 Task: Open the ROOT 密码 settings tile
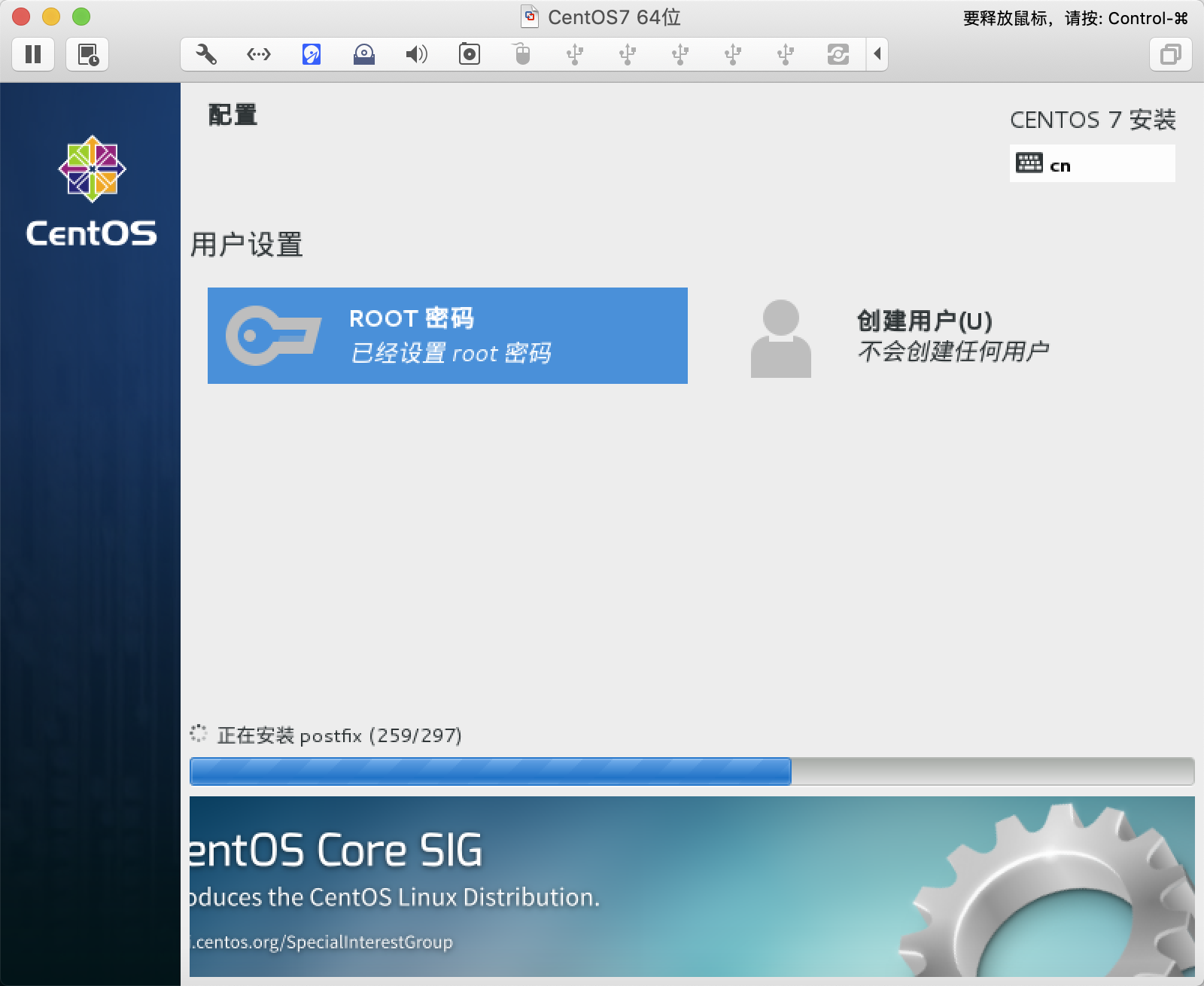448,336
